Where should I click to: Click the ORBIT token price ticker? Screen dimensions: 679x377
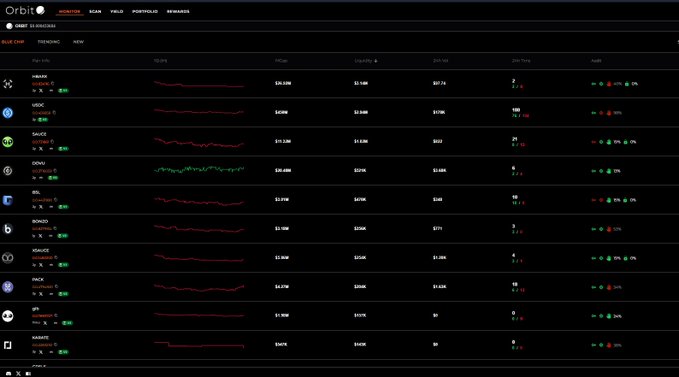click(x=31, y=26)
